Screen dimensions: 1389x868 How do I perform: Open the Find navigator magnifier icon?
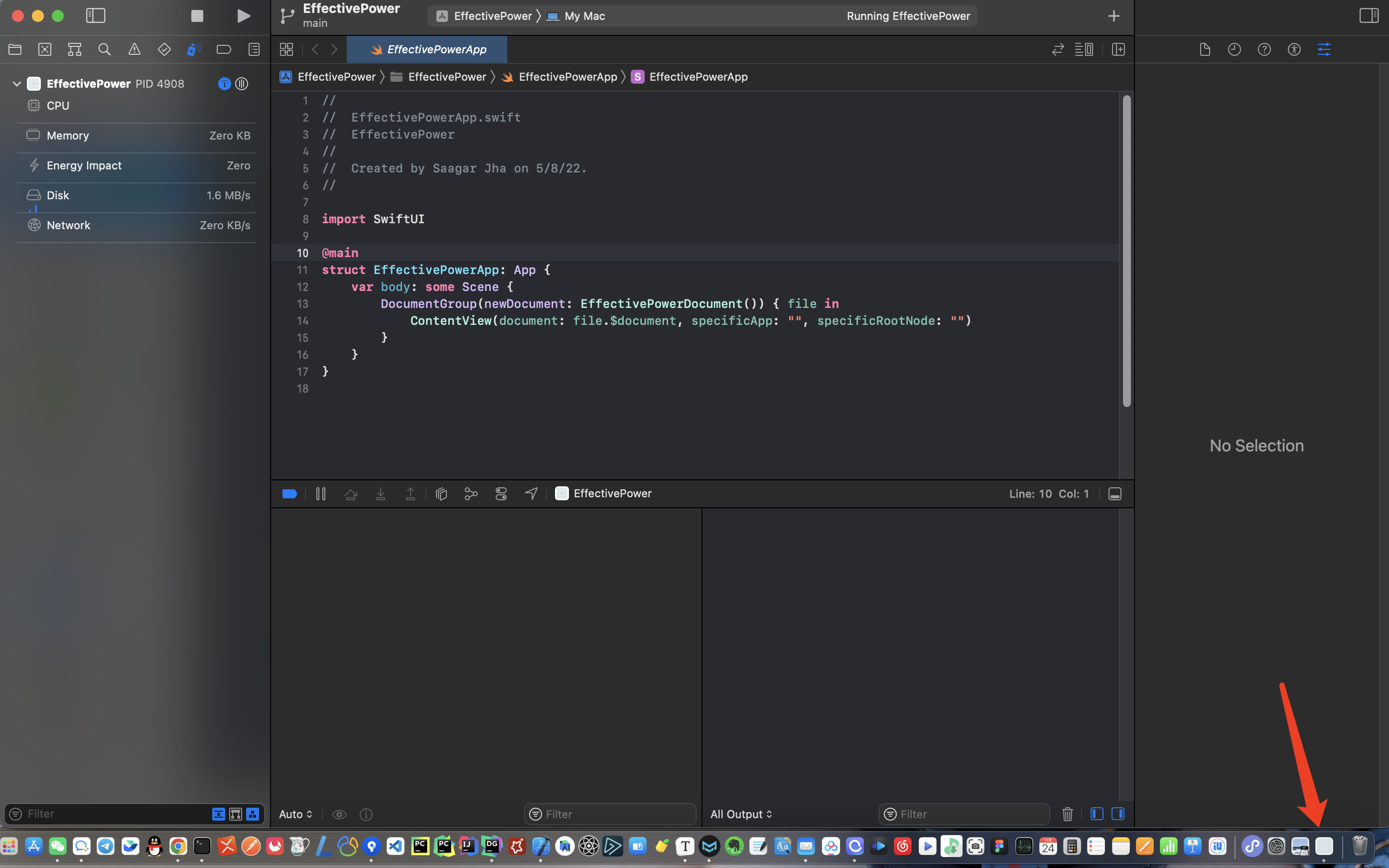point(104,49)
